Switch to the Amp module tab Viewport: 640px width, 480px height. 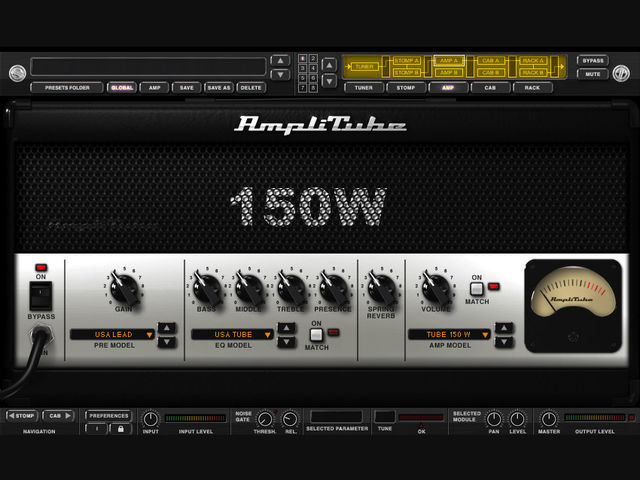click(x=448, y=87)
